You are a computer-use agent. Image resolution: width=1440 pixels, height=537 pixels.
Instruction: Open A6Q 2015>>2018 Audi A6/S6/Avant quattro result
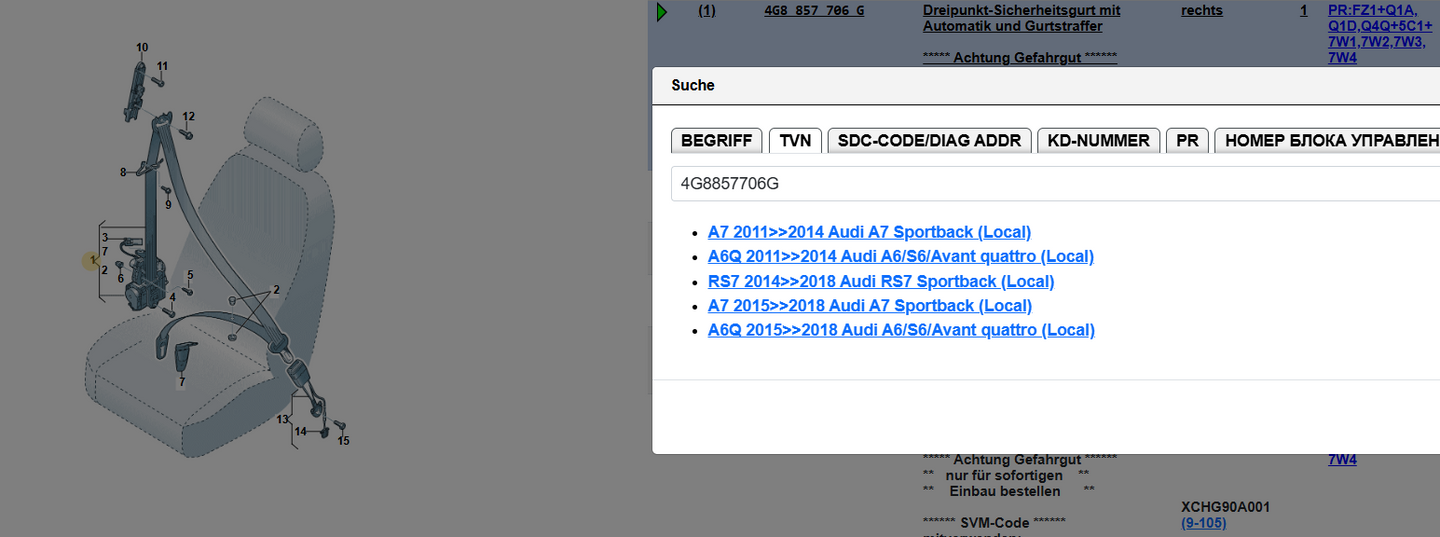click(x=901, y=330)
